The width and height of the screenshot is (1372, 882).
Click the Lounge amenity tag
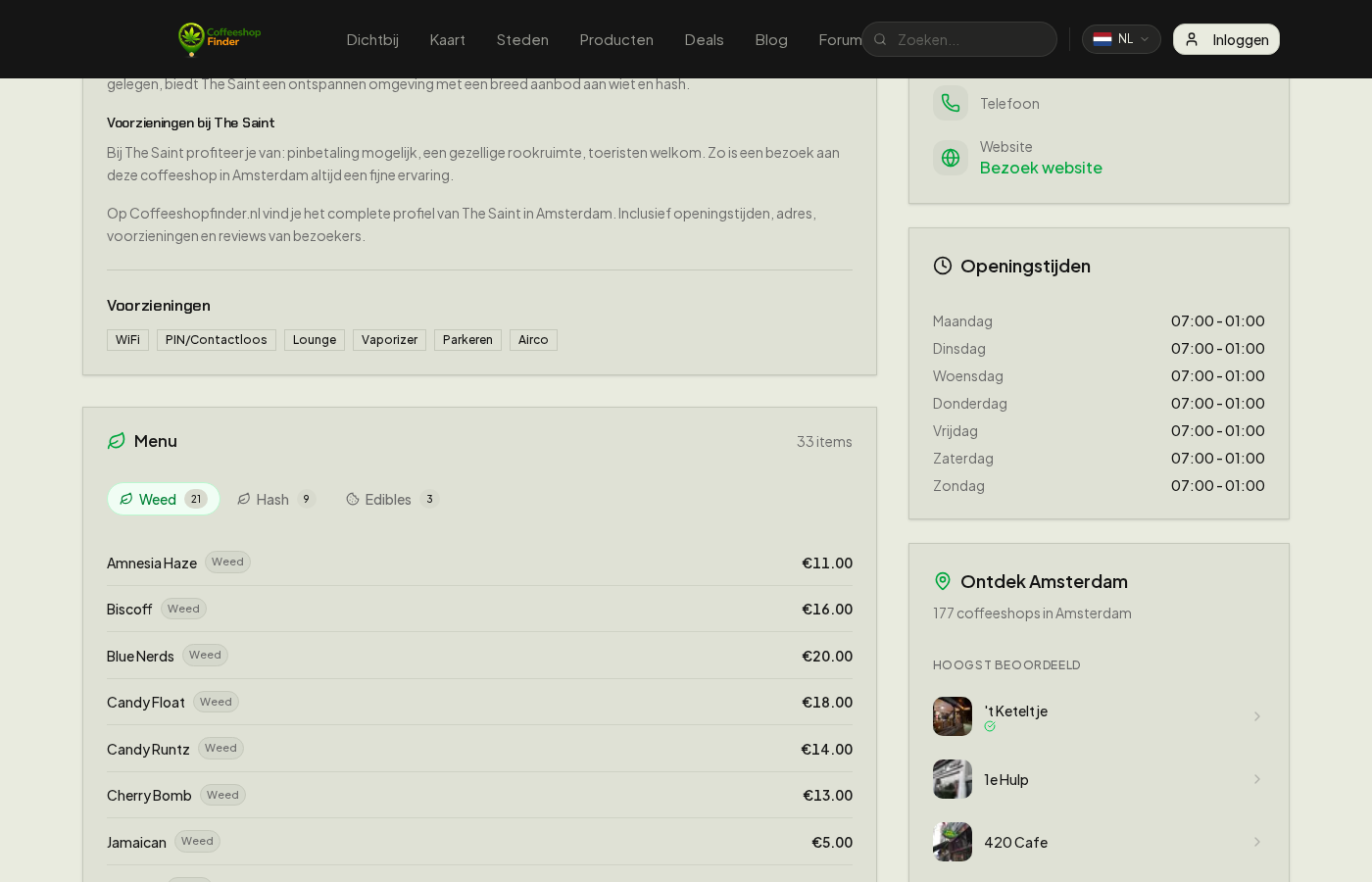click(315, 340)
